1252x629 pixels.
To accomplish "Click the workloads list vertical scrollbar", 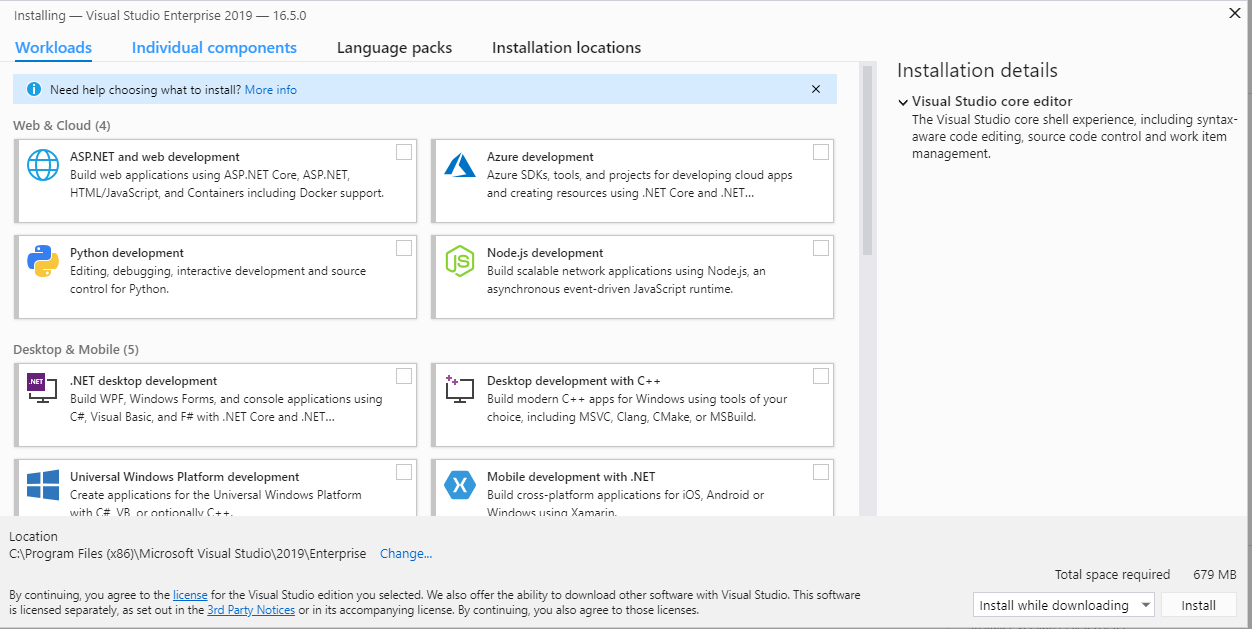I will coord(867,160).
